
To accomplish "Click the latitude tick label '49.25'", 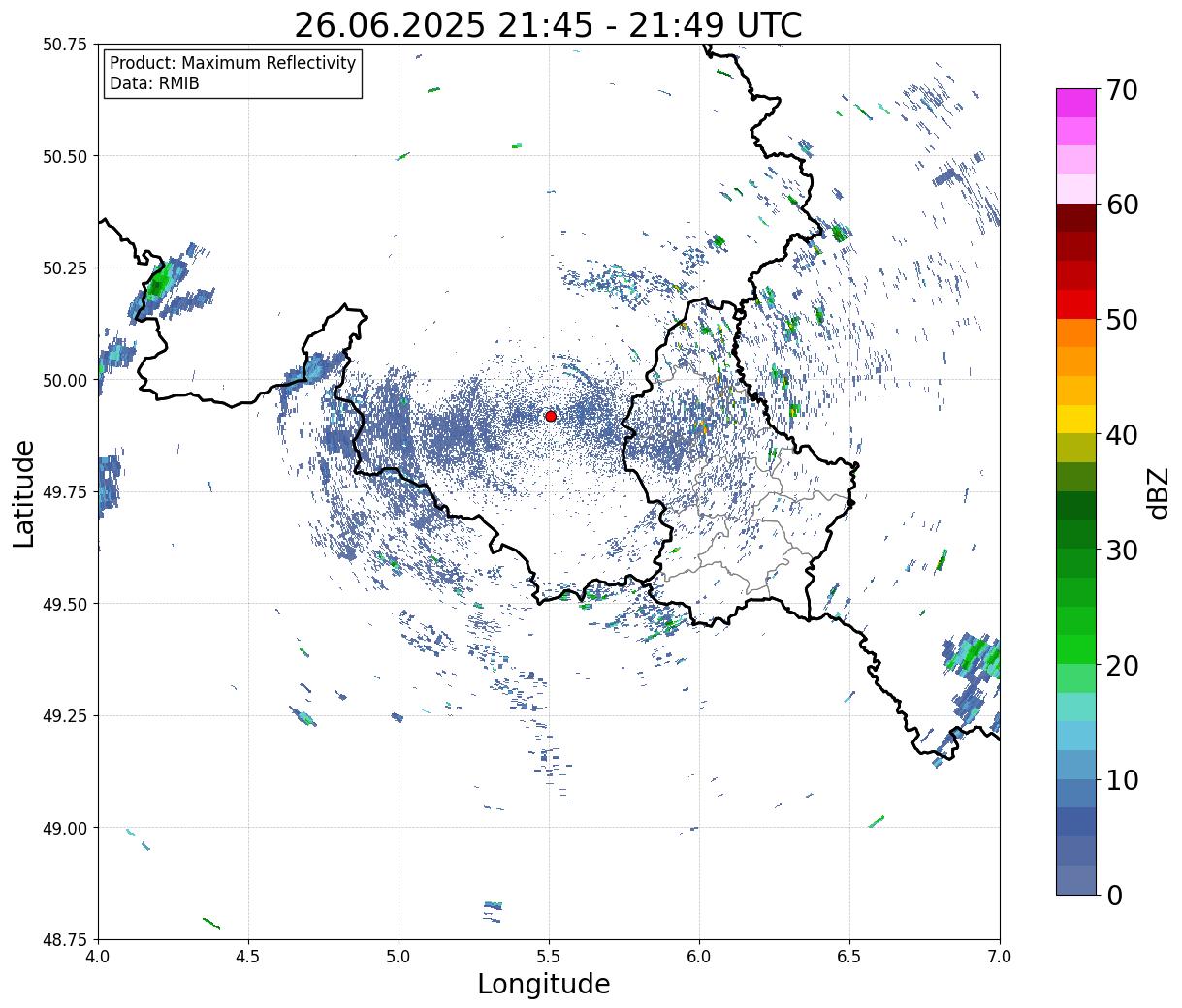I will coord(65,716).
